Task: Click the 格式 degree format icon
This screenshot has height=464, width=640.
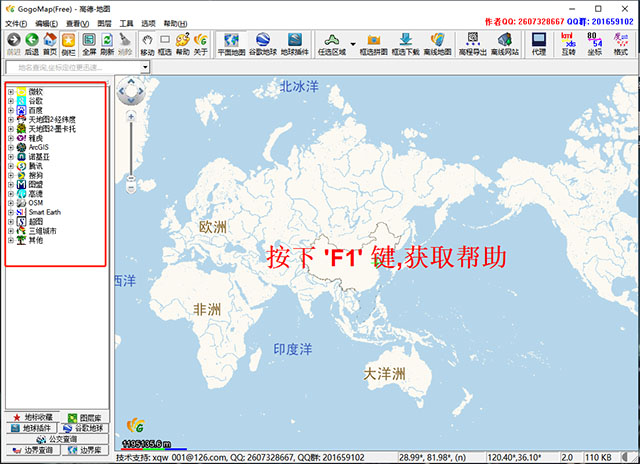Action: 620,40
